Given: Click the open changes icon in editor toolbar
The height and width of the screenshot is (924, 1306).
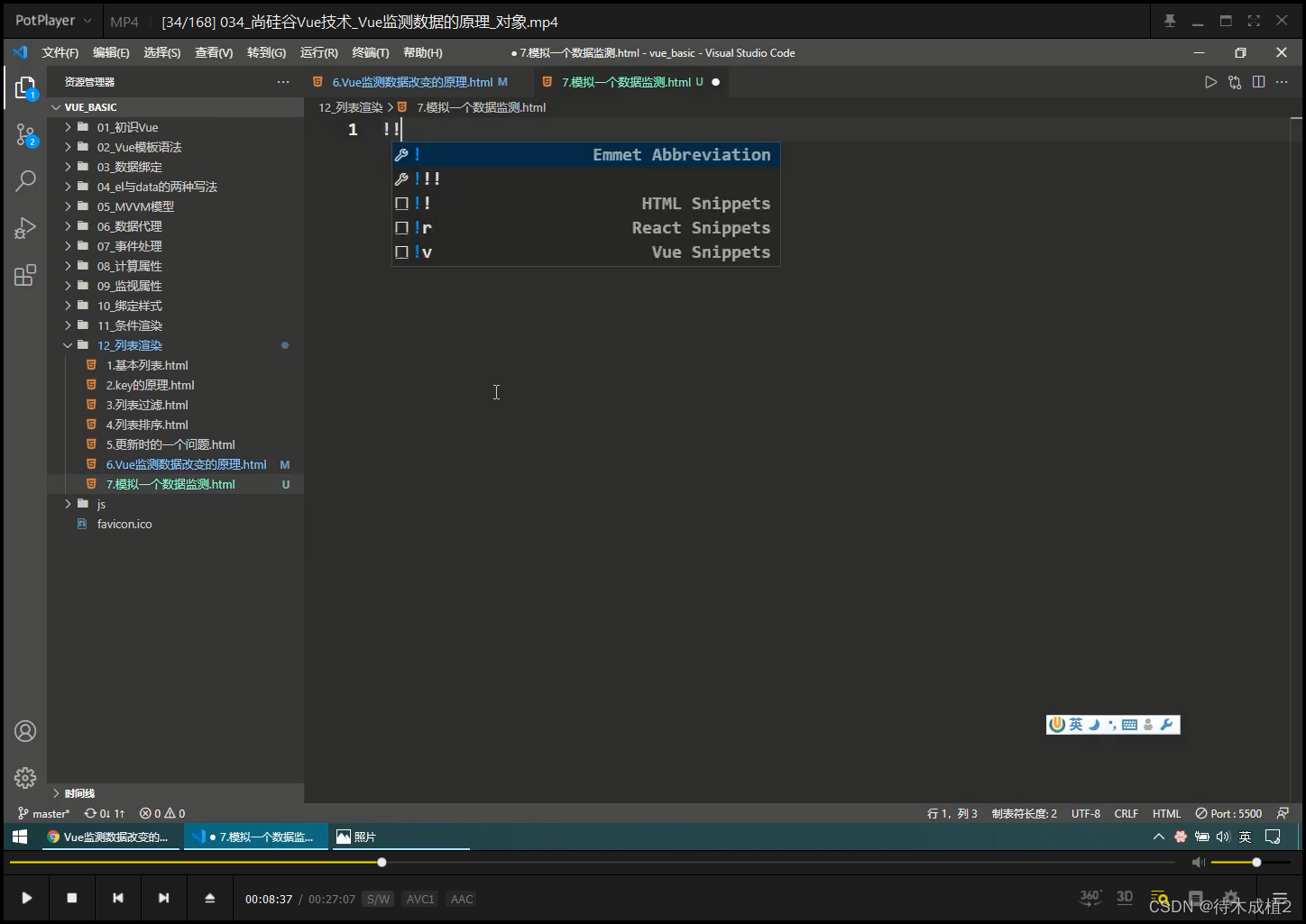Looking at the screenshot, I should point(1235,82).
